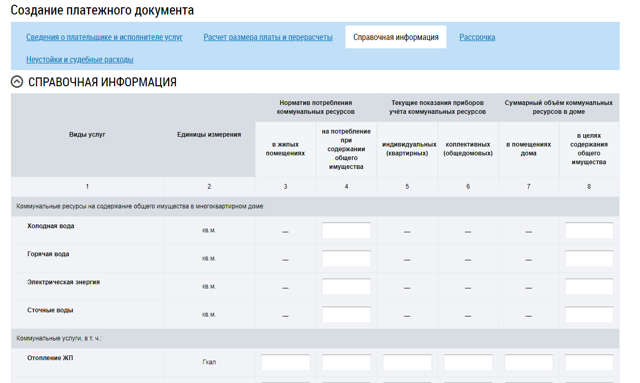Click 'Текущие показания приборов учёта' header

coord(437,107)
